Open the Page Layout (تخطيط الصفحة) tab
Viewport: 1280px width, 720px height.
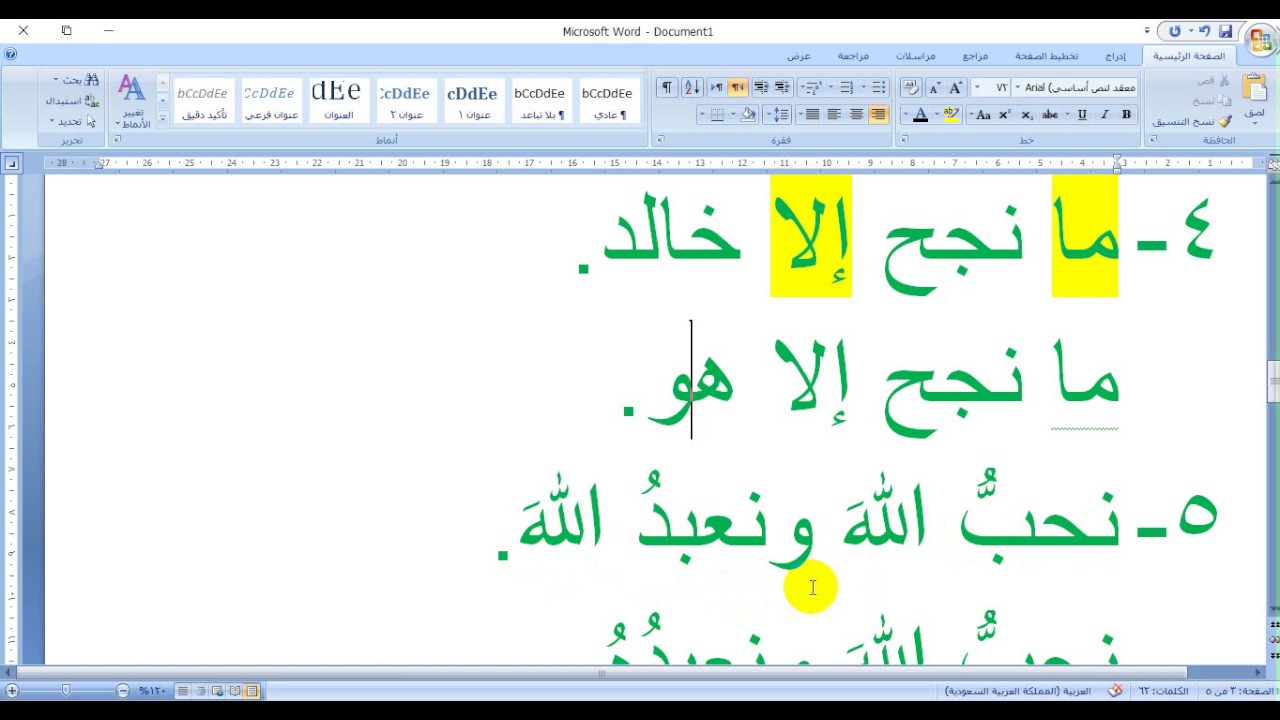(x=1046, y=56)
